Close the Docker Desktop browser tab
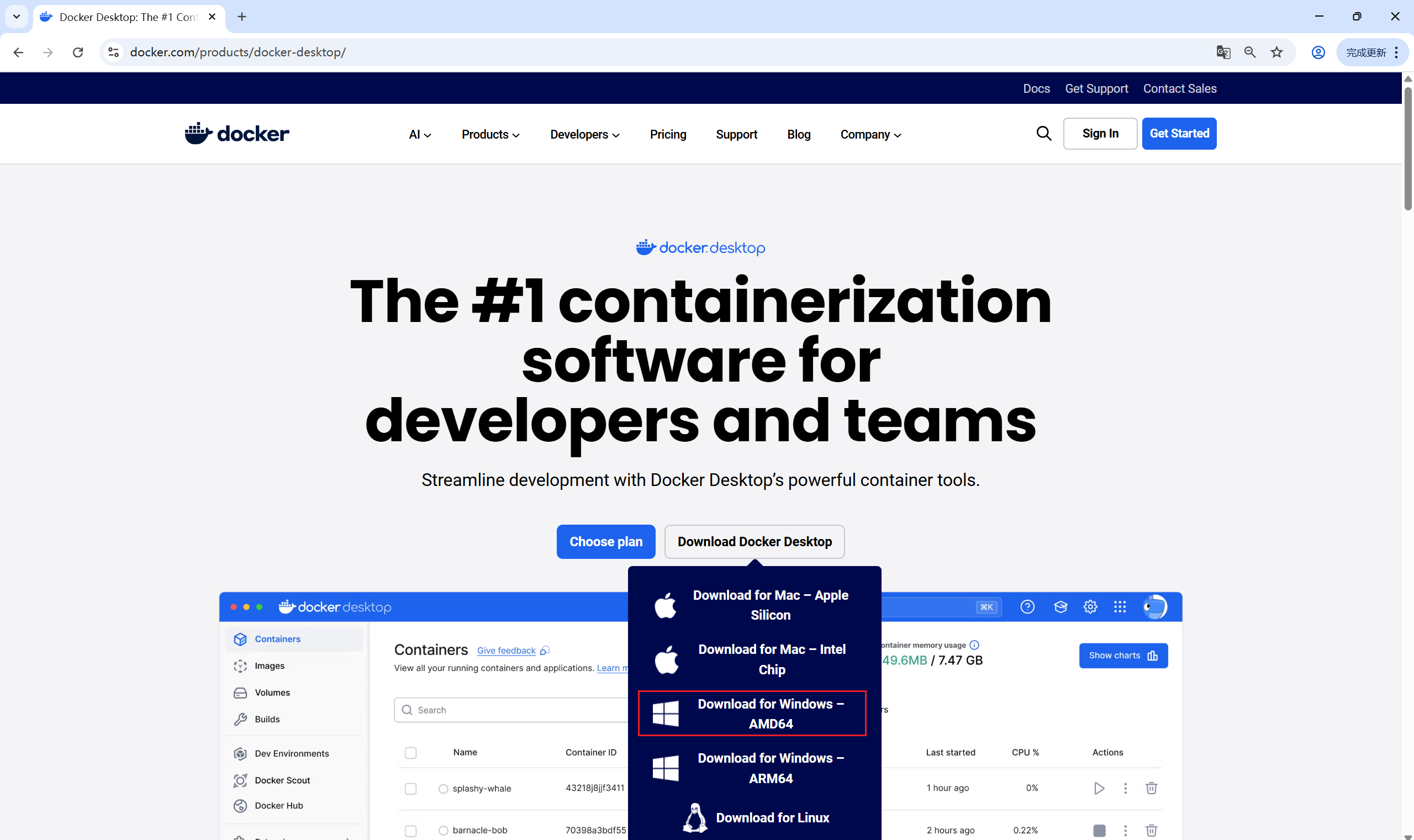Screen dimensions: 1414x840 point(212,17)
